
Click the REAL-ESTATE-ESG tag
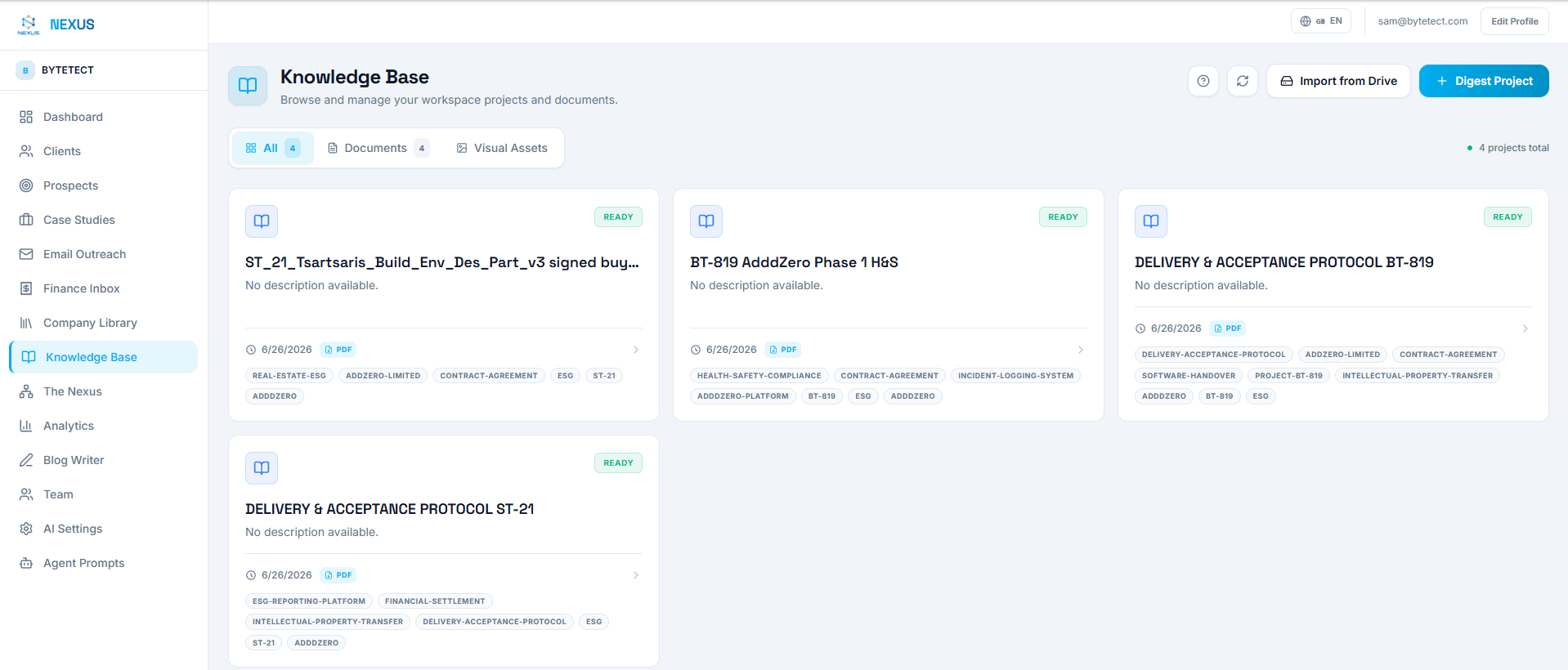289,376
